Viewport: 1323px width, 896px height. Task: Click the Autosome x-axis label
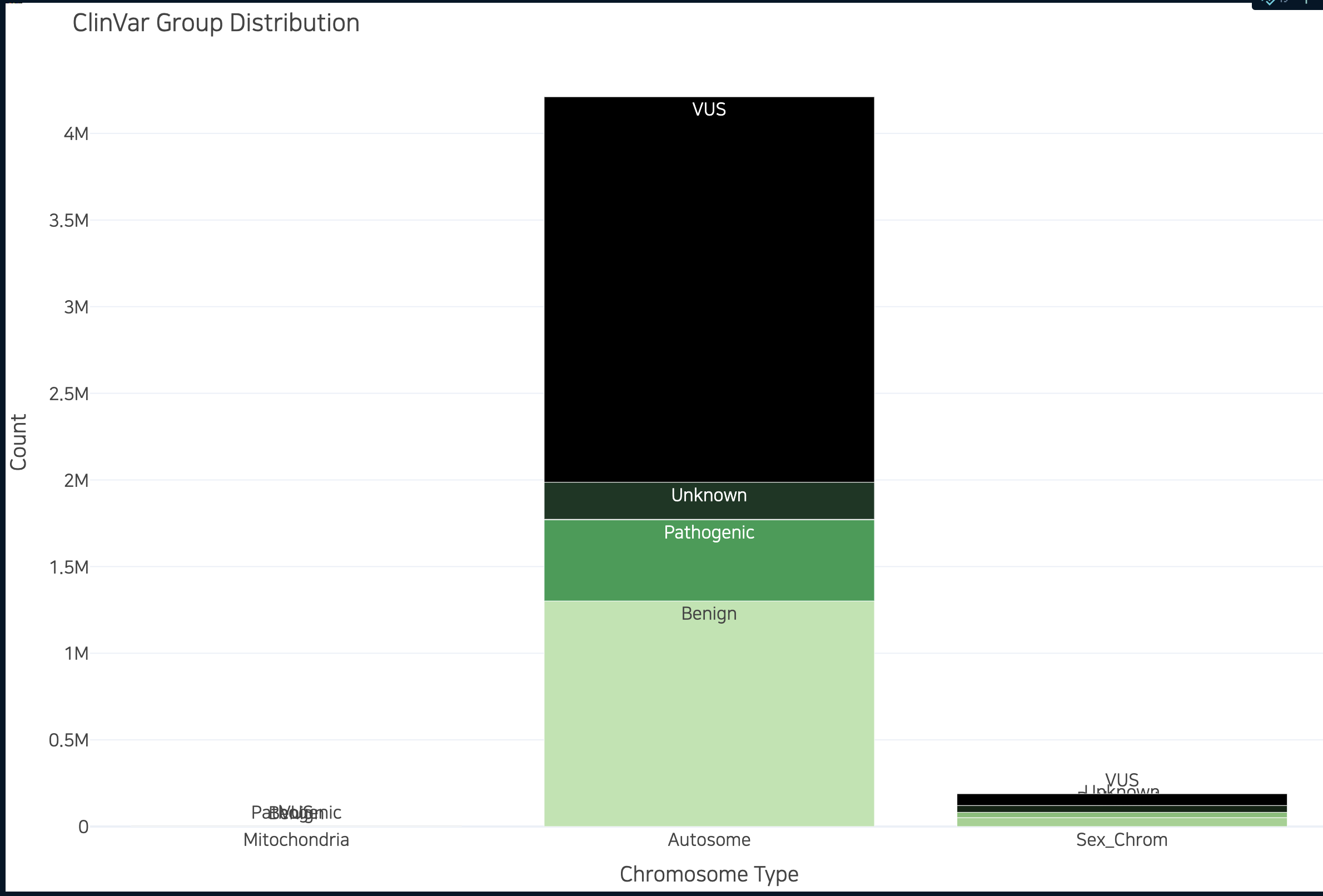click(709, 840)
